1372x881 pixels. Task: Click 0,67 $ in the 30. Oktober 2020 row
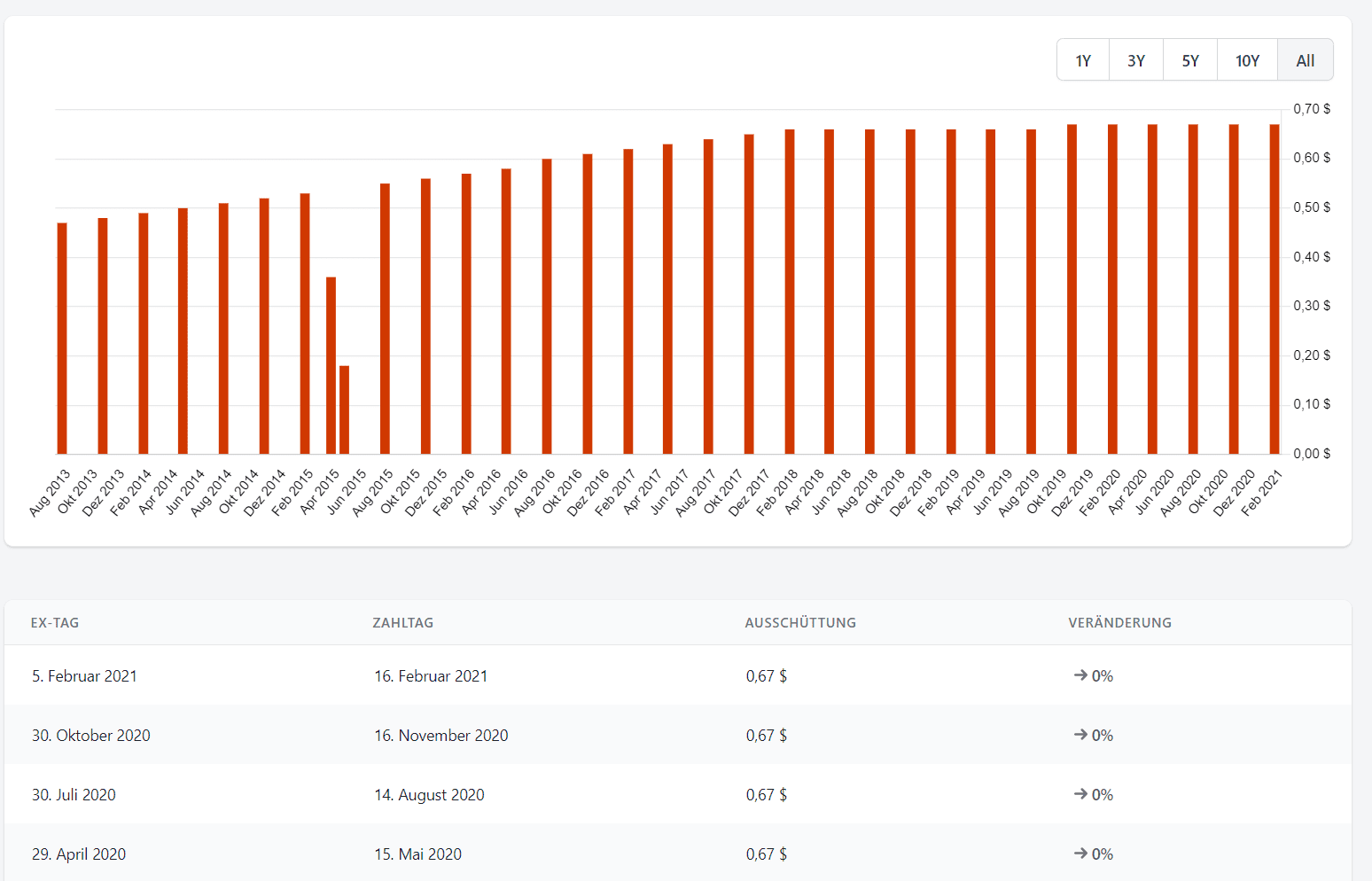pyautogui.click(x=767, y=736)
